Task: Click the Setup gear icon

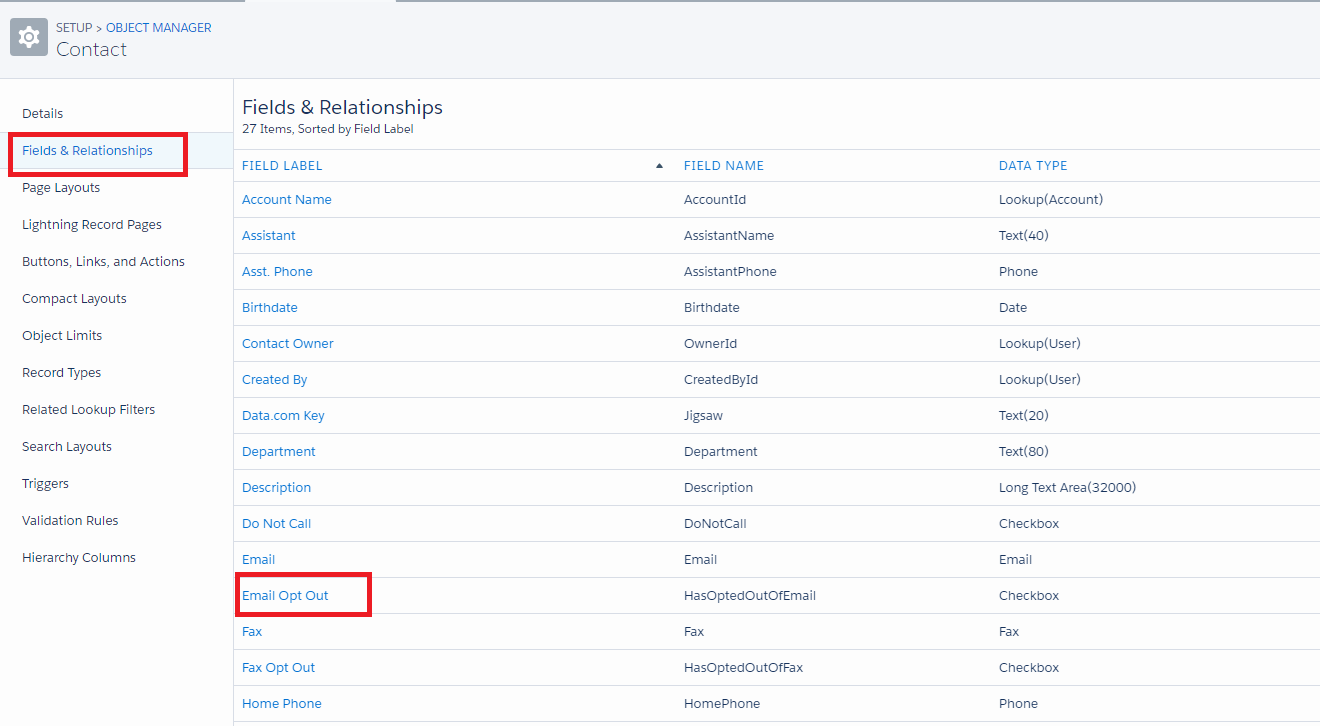Action: [x=29, y=38]
